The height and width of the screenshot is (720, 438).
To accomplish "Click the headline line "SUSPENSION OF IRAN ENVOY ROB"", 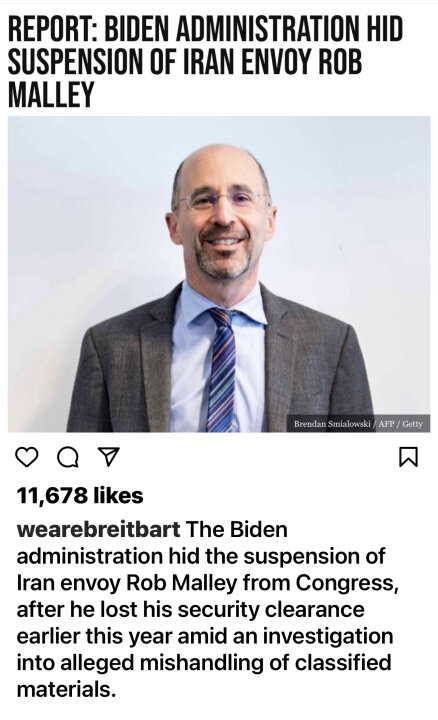I will click(x=185, y=62).
